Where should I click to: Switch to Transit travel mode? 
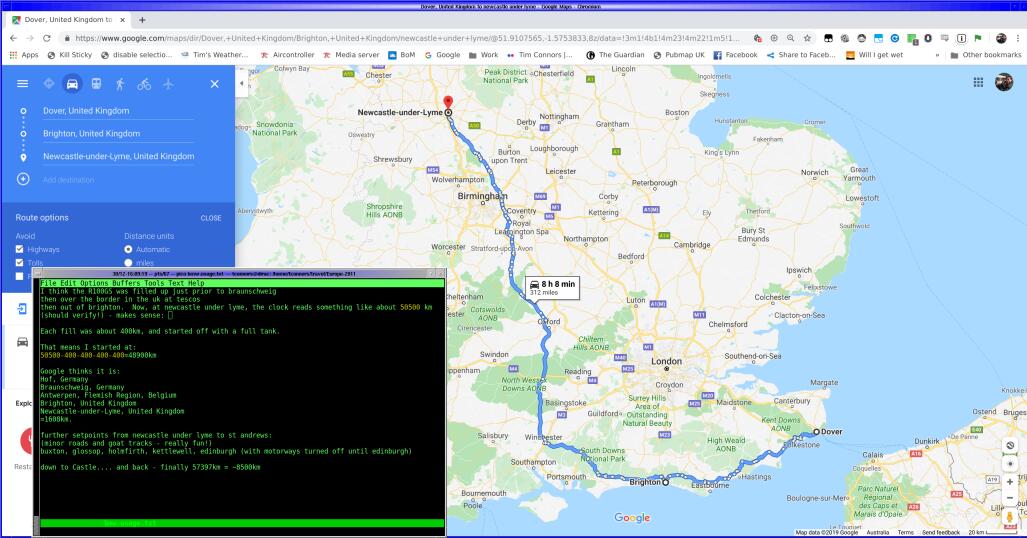[96, 84]
